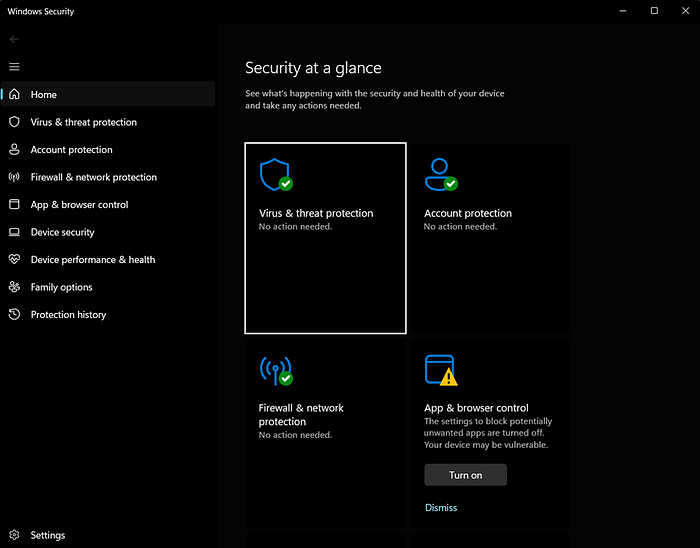This screenshot has height=548, width=700.
Task: Go to Account protection in sidebar
Action: coord(108,149)
